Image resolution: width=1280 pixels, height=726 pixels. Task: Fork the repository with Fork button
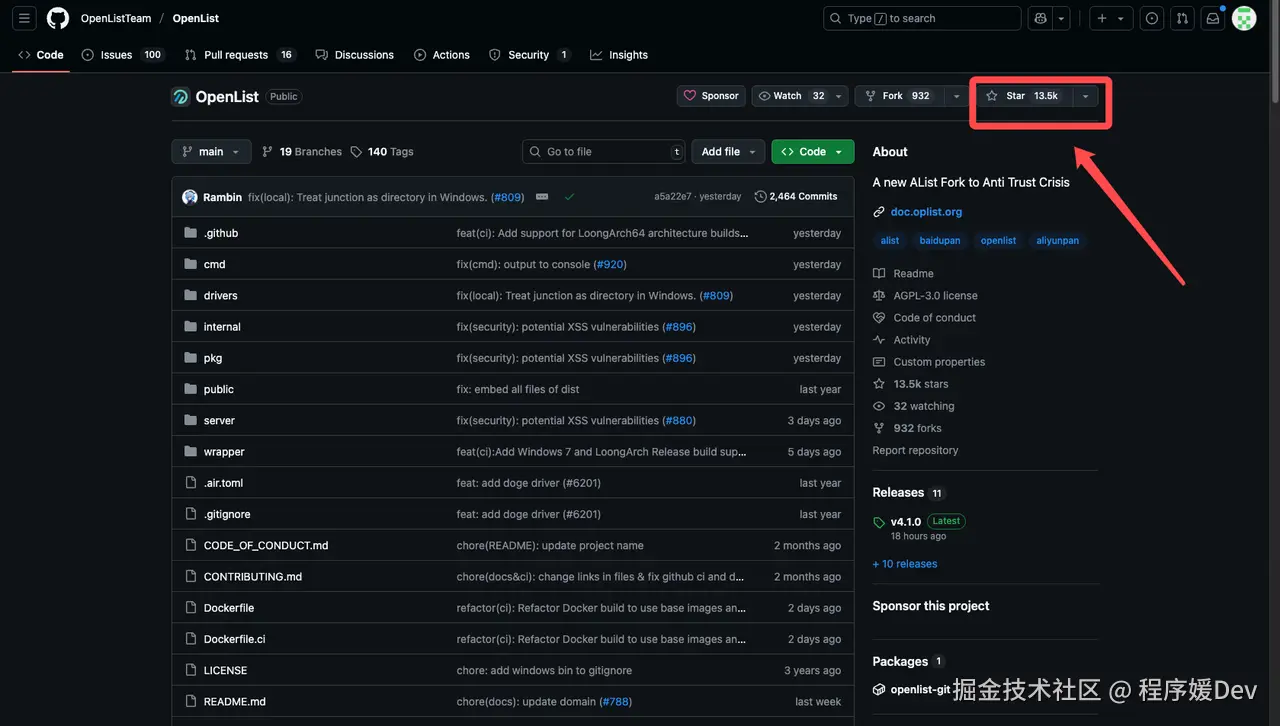pyautogui.click(x=899, y=96)
